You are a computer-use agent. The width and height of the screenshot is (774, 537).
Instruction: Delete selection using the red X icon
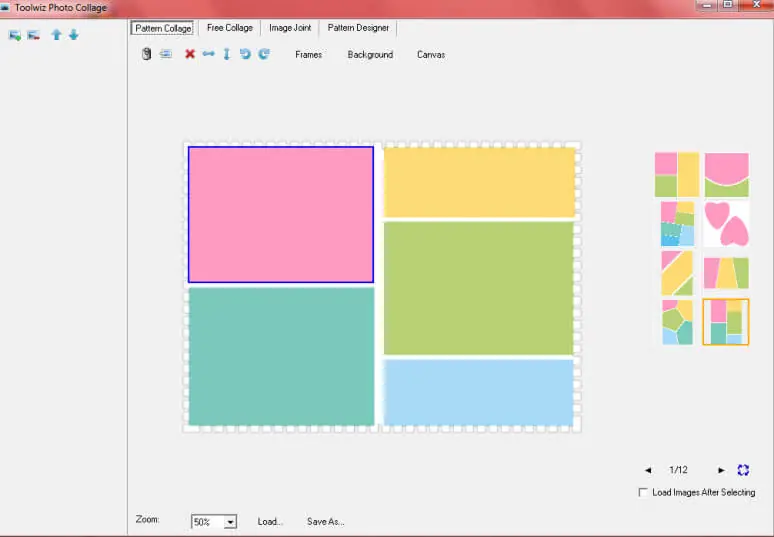190,54
